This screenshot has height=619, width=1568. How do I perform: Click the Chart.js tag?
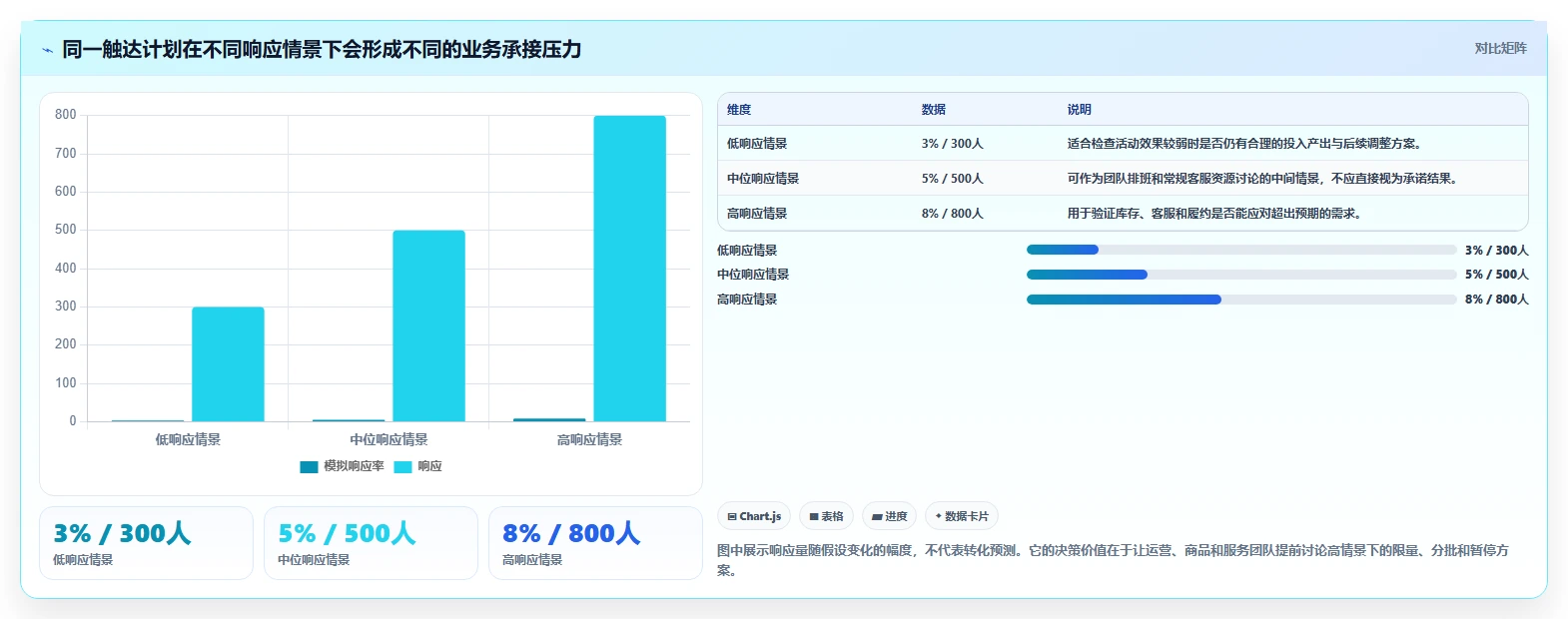[754, 516]
